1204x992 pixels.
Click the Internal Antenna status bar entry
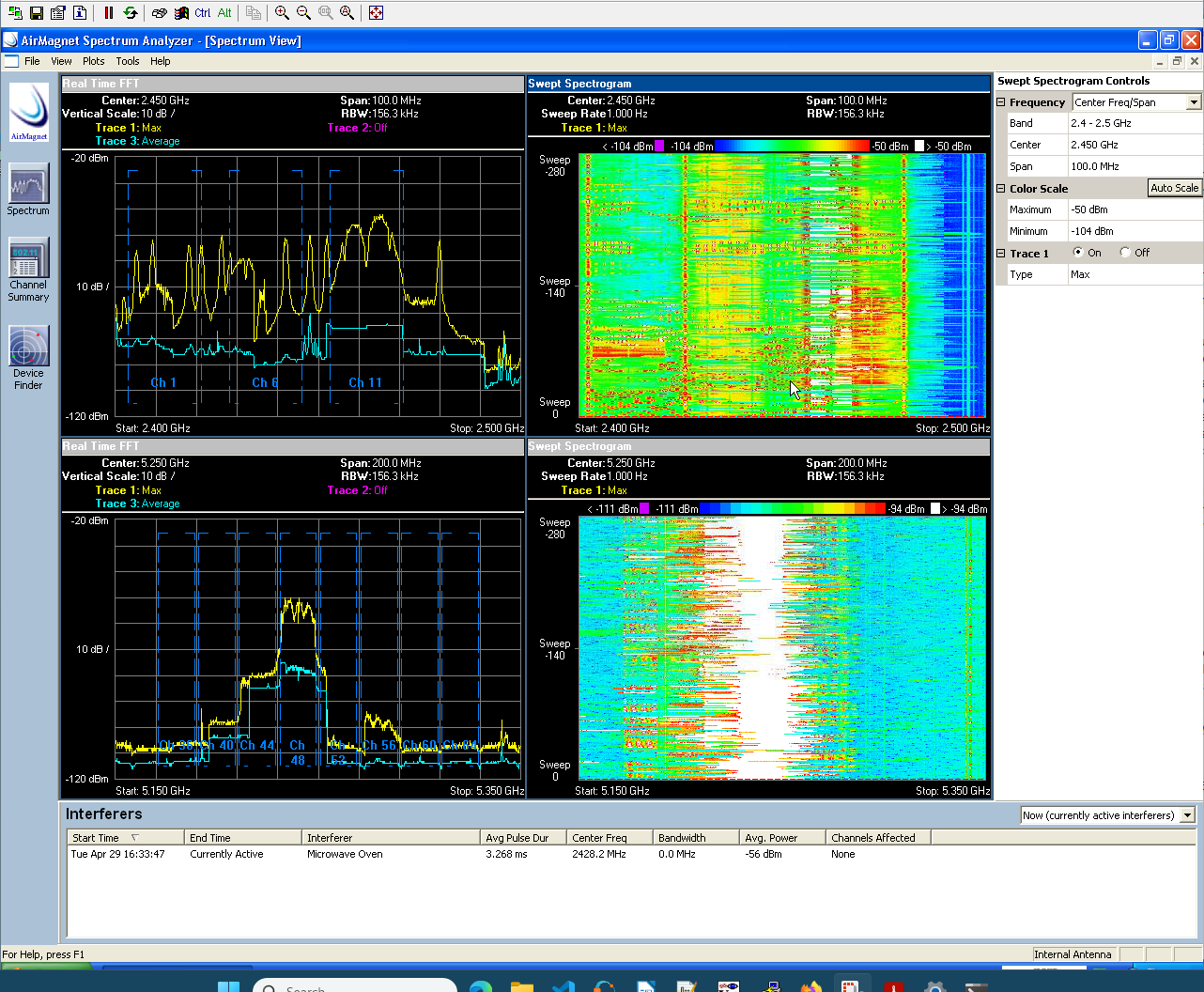1073,954
